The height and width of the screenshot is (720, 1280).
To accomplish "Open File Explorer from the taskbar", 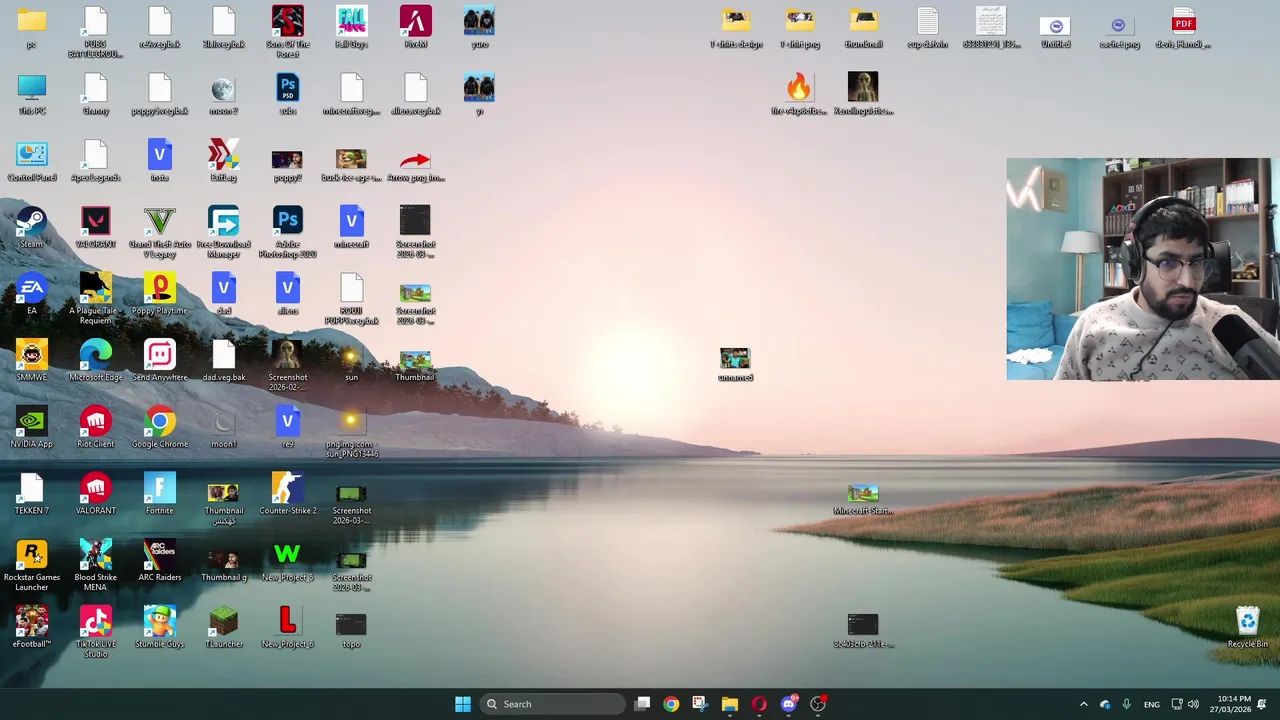I will [730, 704].
